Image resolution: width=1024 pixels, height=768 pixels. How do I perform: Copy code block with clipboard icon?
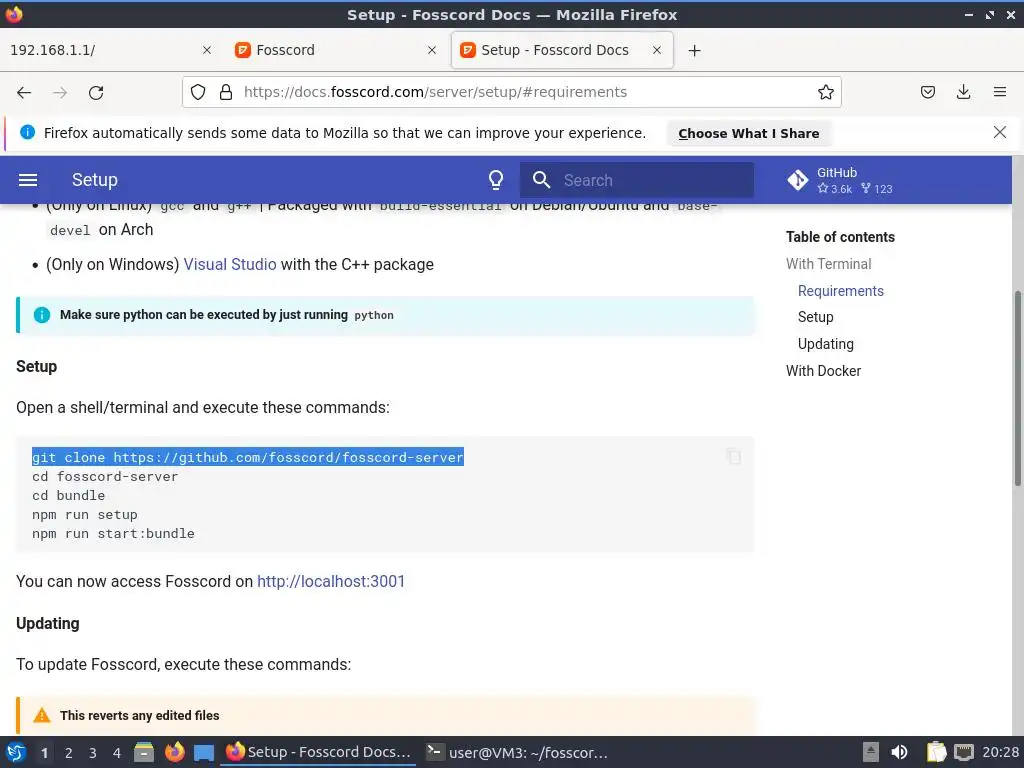pyautogui.click(x=734, y=456)
